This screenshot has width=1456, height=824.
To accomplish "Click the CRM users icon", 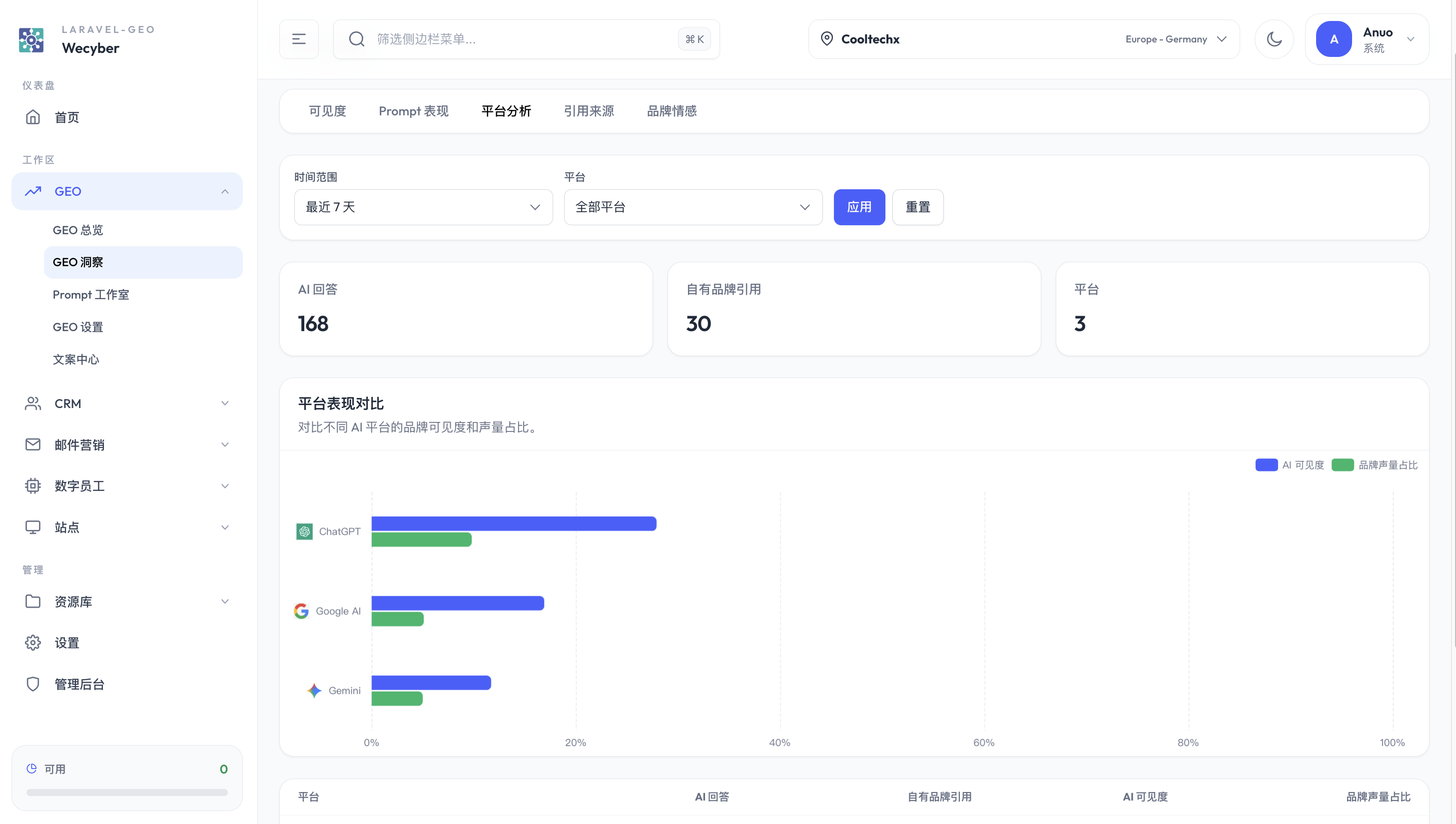I will click(33, 404).
